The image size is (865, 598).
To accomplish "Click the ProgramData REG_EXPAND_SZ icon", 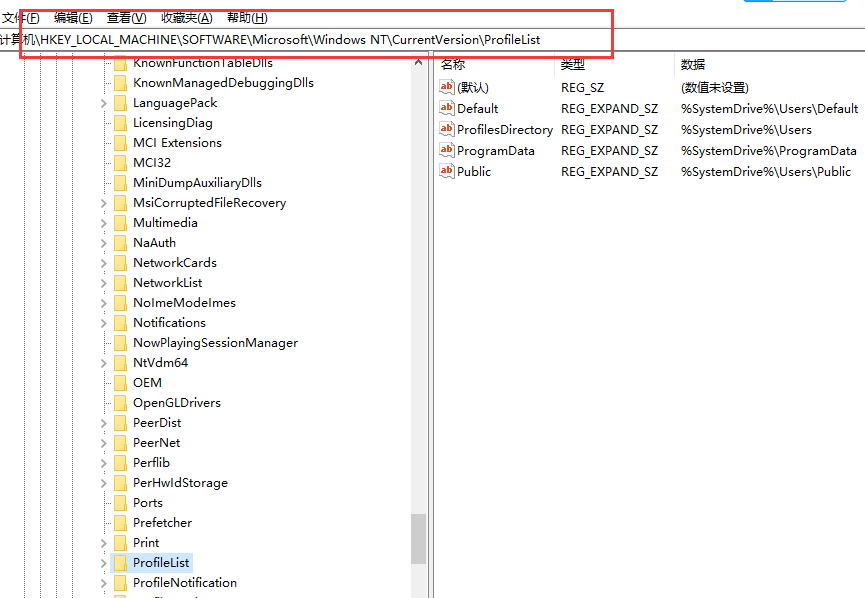I will coord(447,150).
